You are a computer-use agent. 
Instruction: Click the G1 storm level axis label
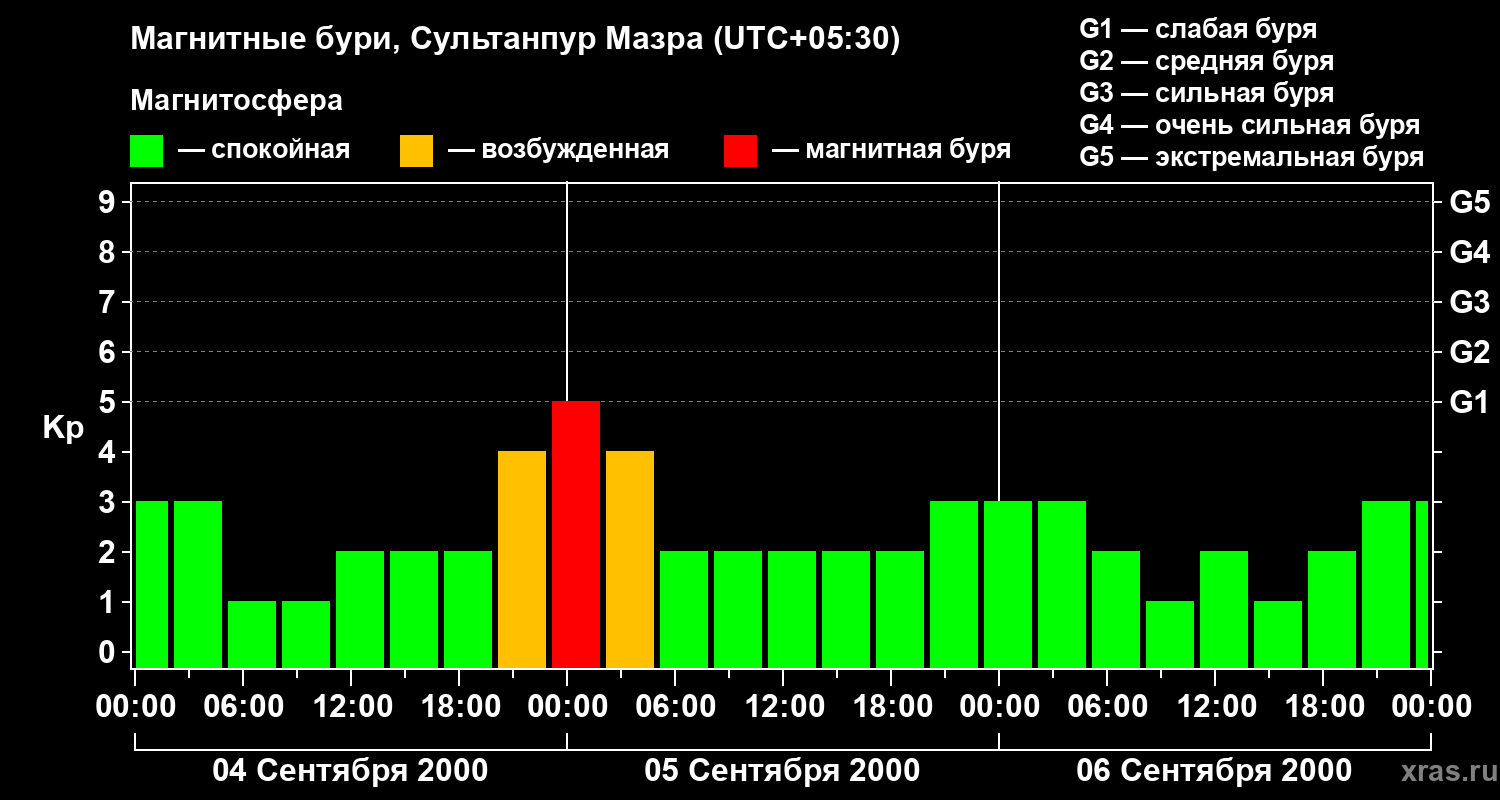coord(1469,403)
